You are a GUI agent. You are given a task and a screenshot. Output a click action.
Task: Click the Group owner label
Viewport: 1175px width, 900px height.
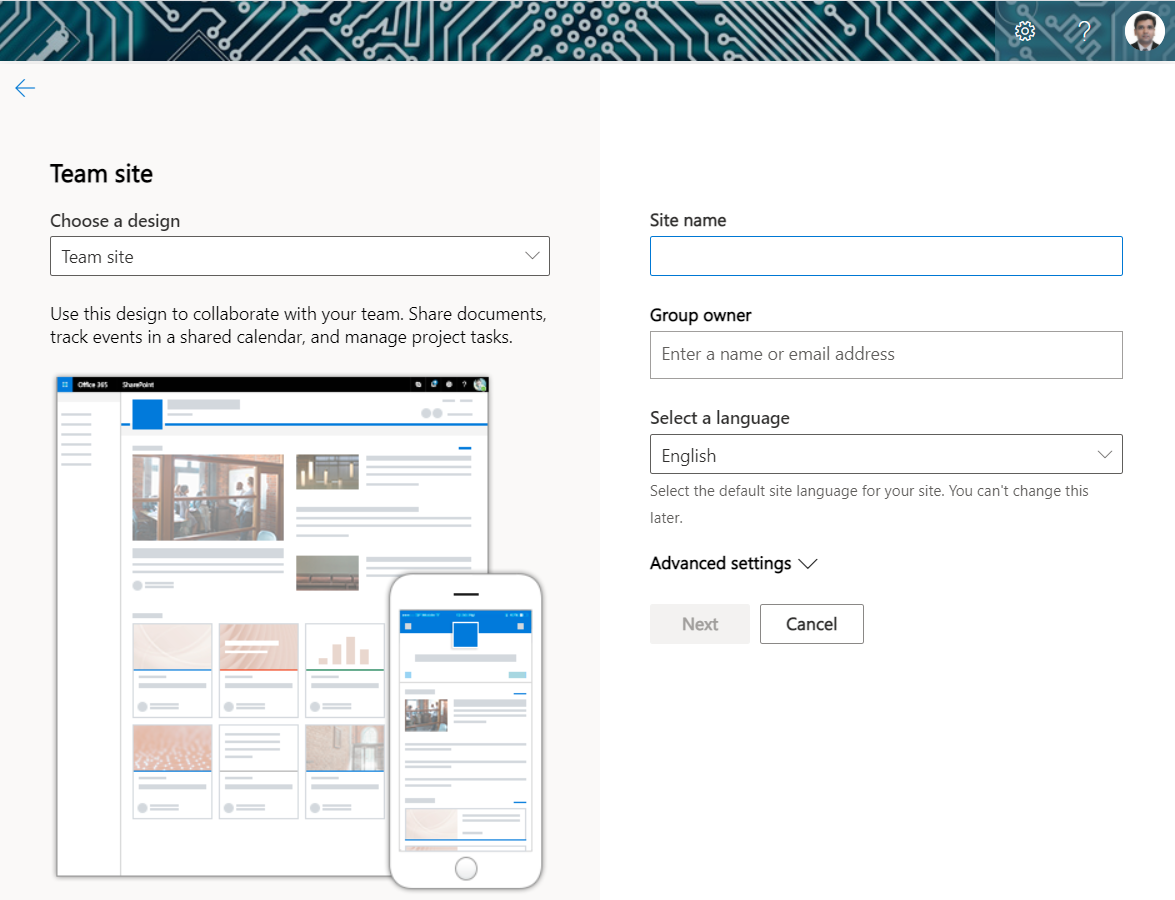tap(700, 315)
